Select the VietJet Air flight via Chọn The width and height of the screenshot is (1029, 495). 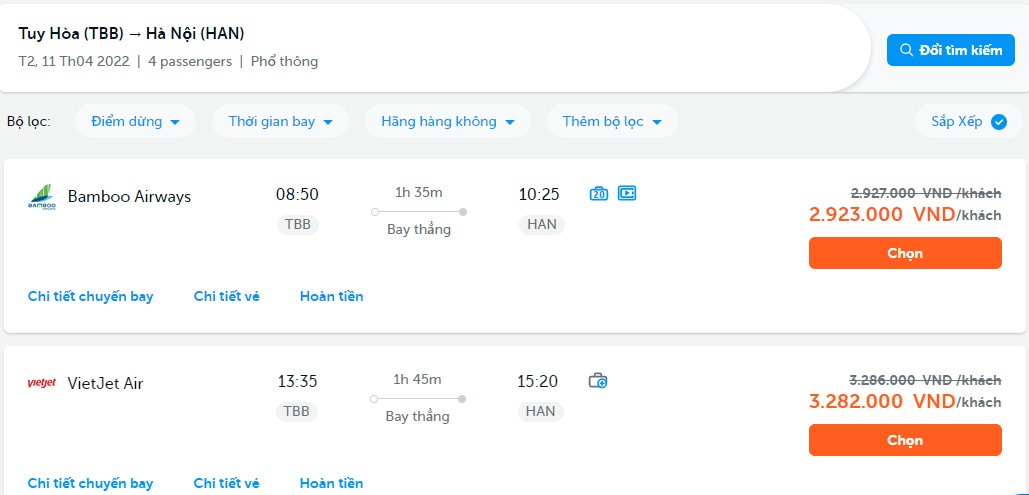(x=904, y=440)
